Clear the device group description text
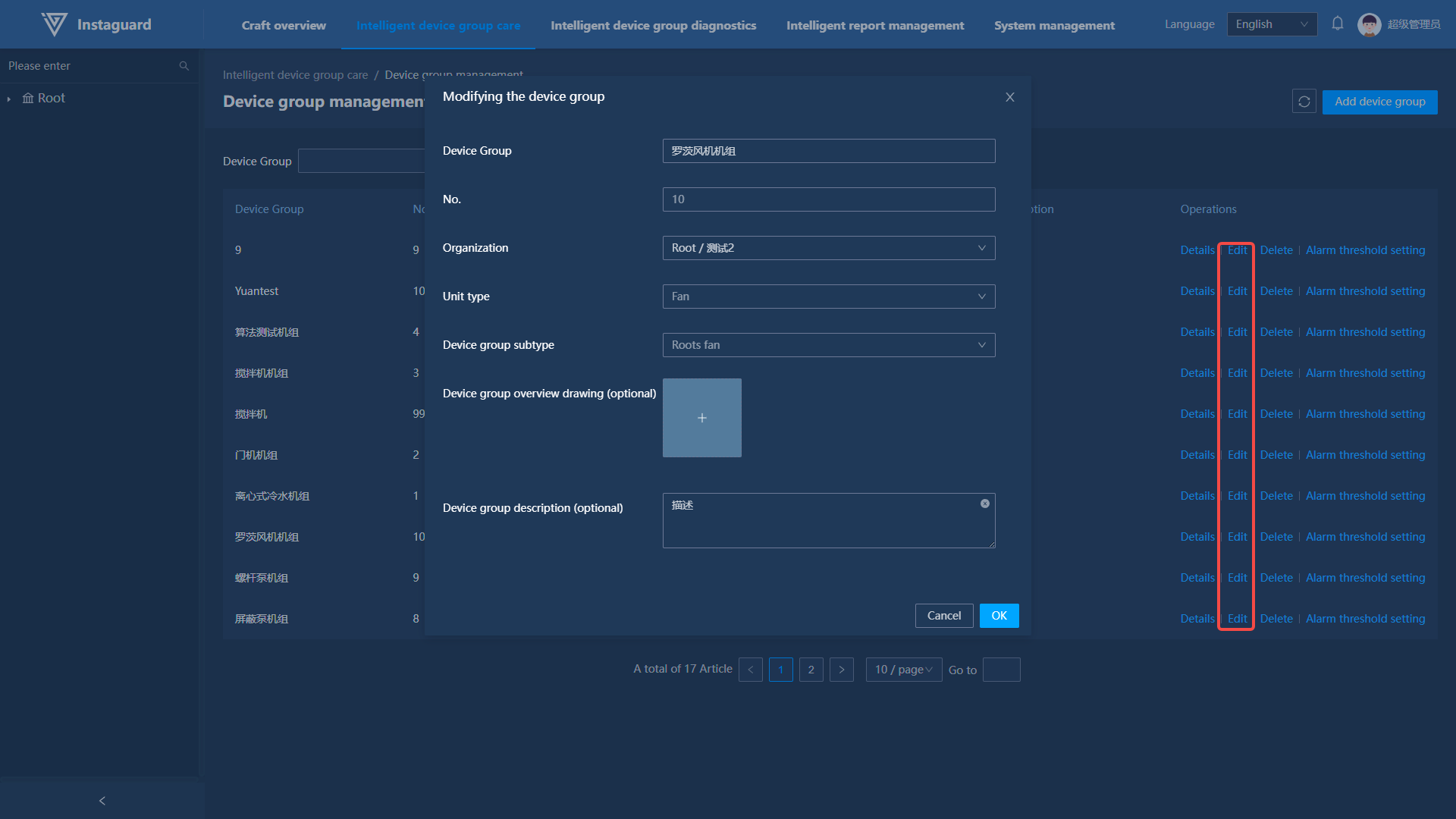 (x=984, y=504)
